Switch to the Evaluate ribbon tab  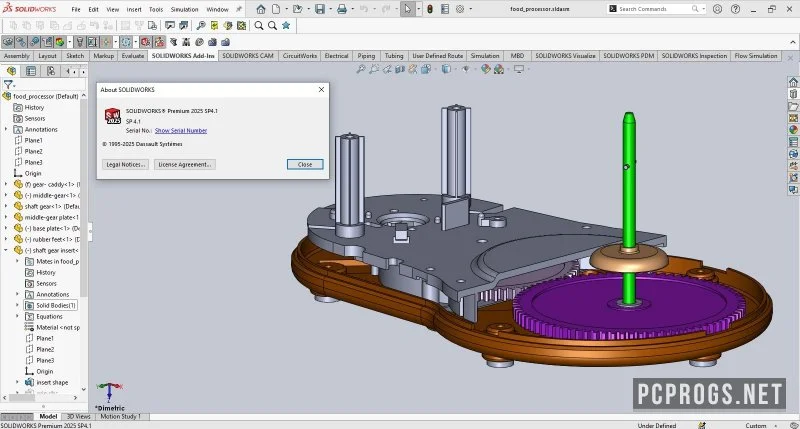point(133,56)
